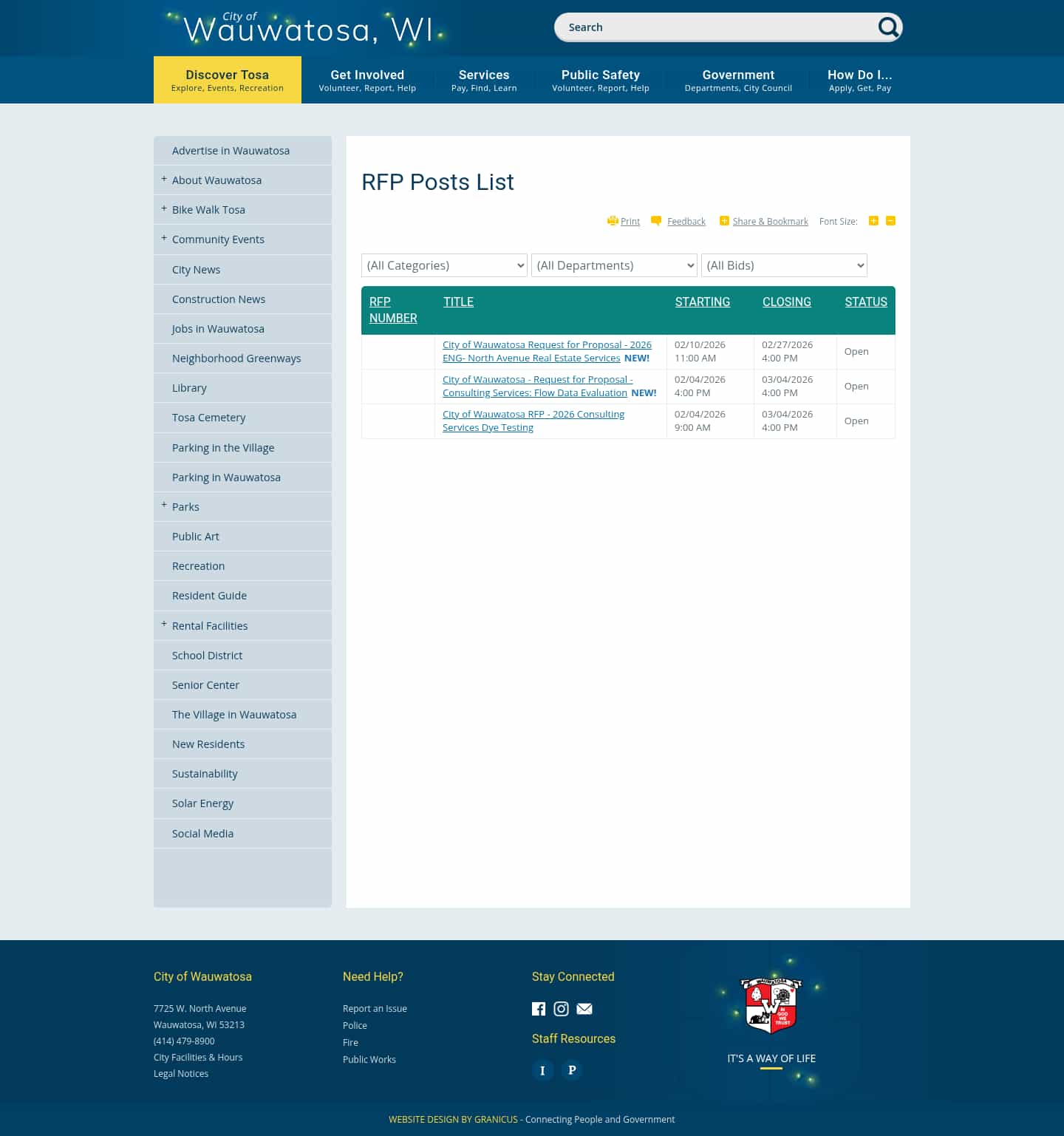
Task: Click the 'I' Staff Resources icon
Action: coord(543,1069)
